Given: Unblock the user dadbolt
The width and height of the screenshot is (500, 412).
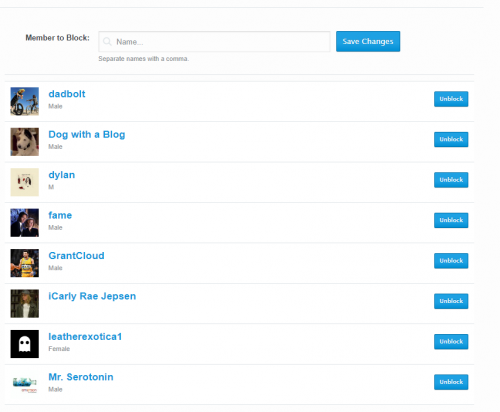Looking at the screenshot, I should 451,99.
